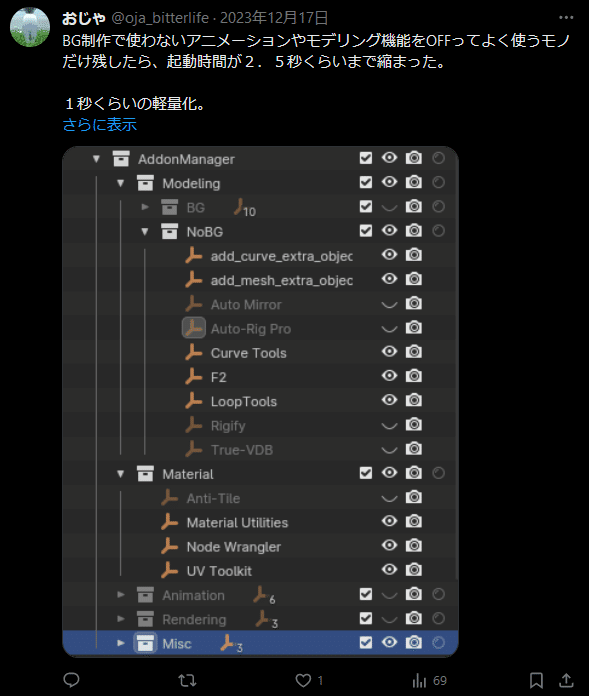
Task: Open the おじゃ display name
Action: pos(83,18)
